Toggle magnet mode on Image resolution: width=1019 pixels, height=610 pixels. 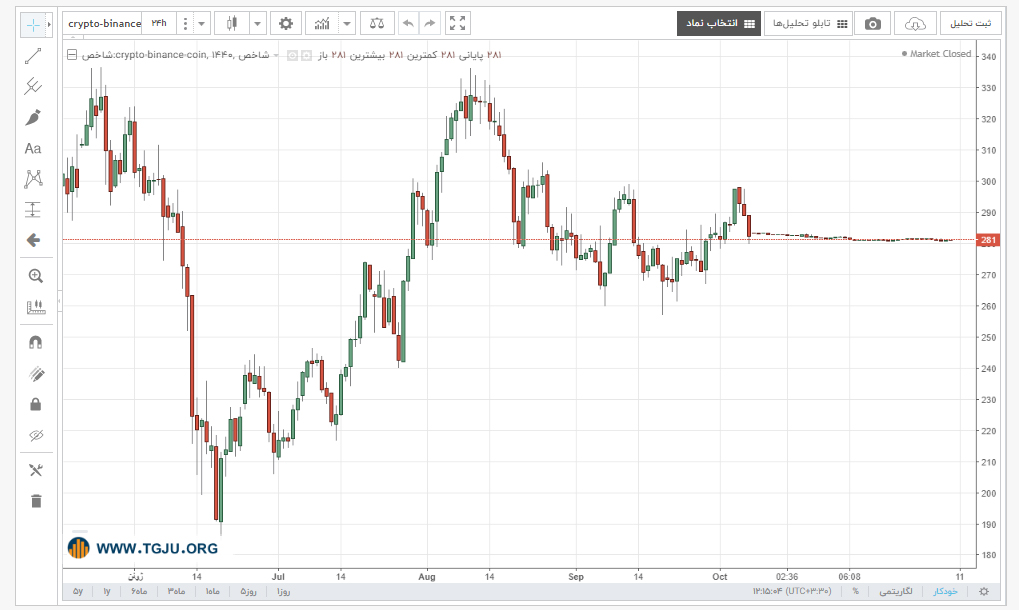click(x=36, y=342)
